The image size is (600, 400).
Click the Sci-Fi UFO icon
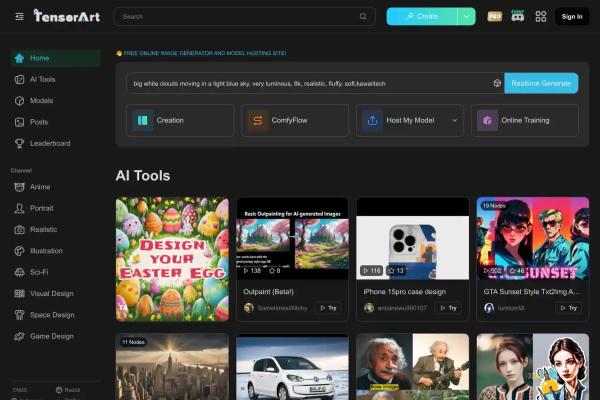19,272
